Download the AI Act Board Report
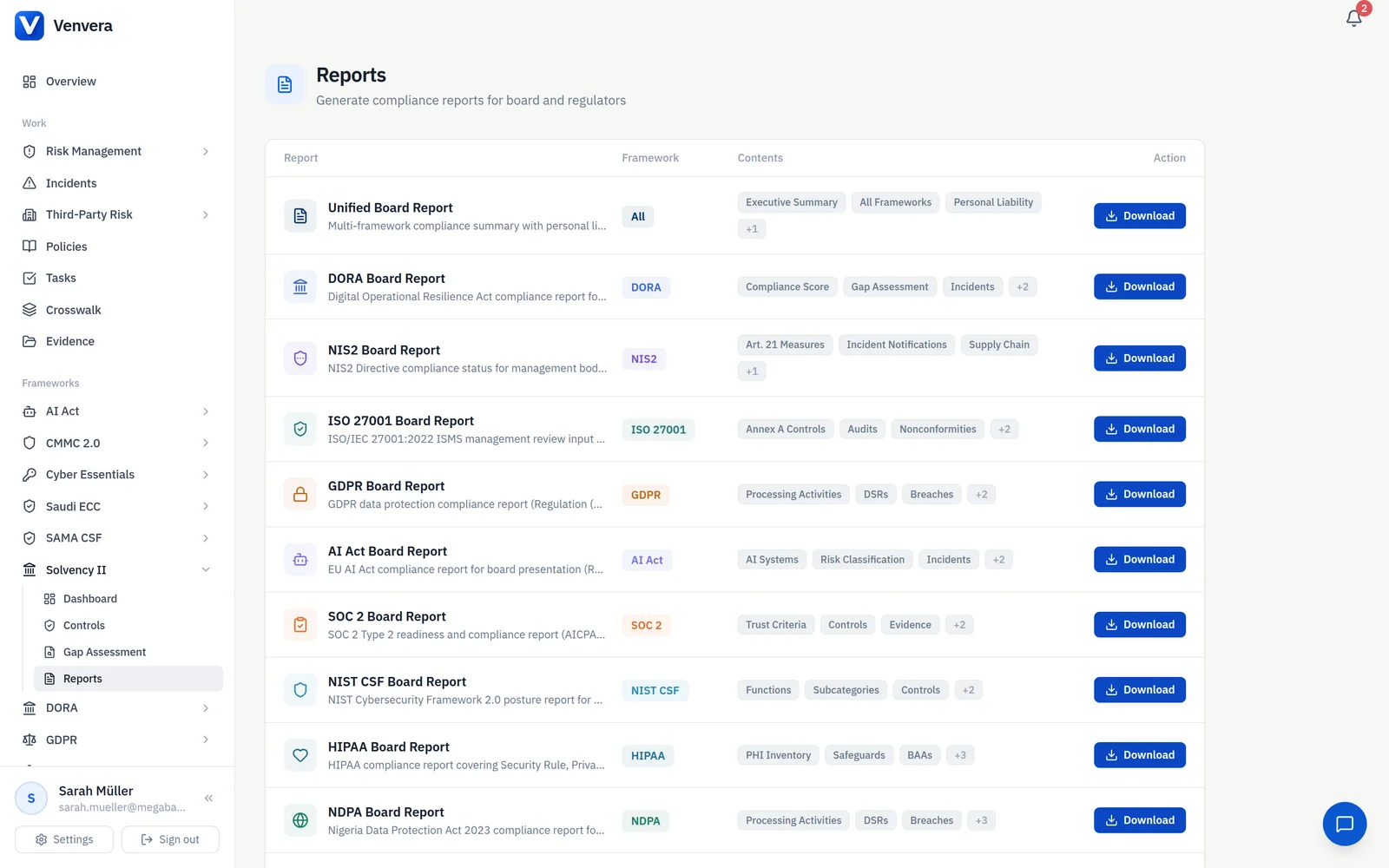Viewport: 1389px width, 868px height. pos(1139,560)
